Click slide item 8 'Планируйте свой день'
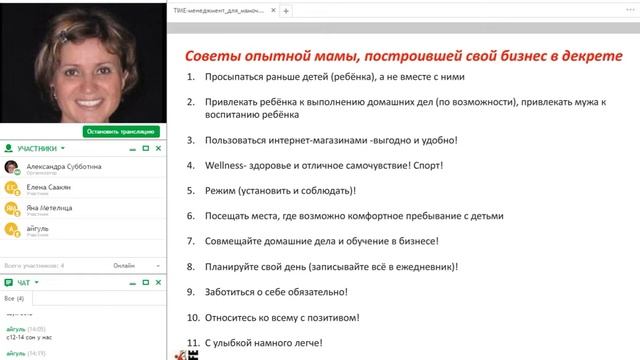The image size is (640, 360). pyautogui.click(x=331, y=267)
